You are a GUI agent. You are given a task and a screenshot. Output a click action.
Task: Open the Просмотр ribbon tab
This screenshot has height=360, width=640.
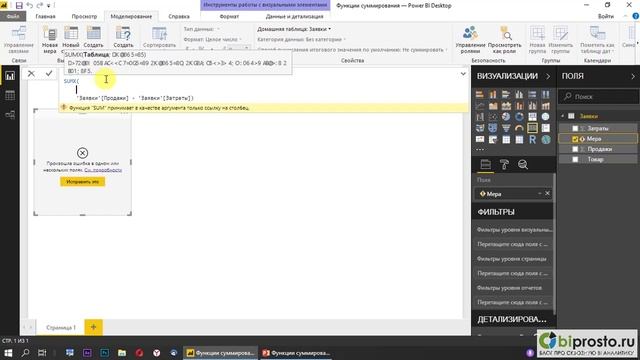click(x=84, y=16)
